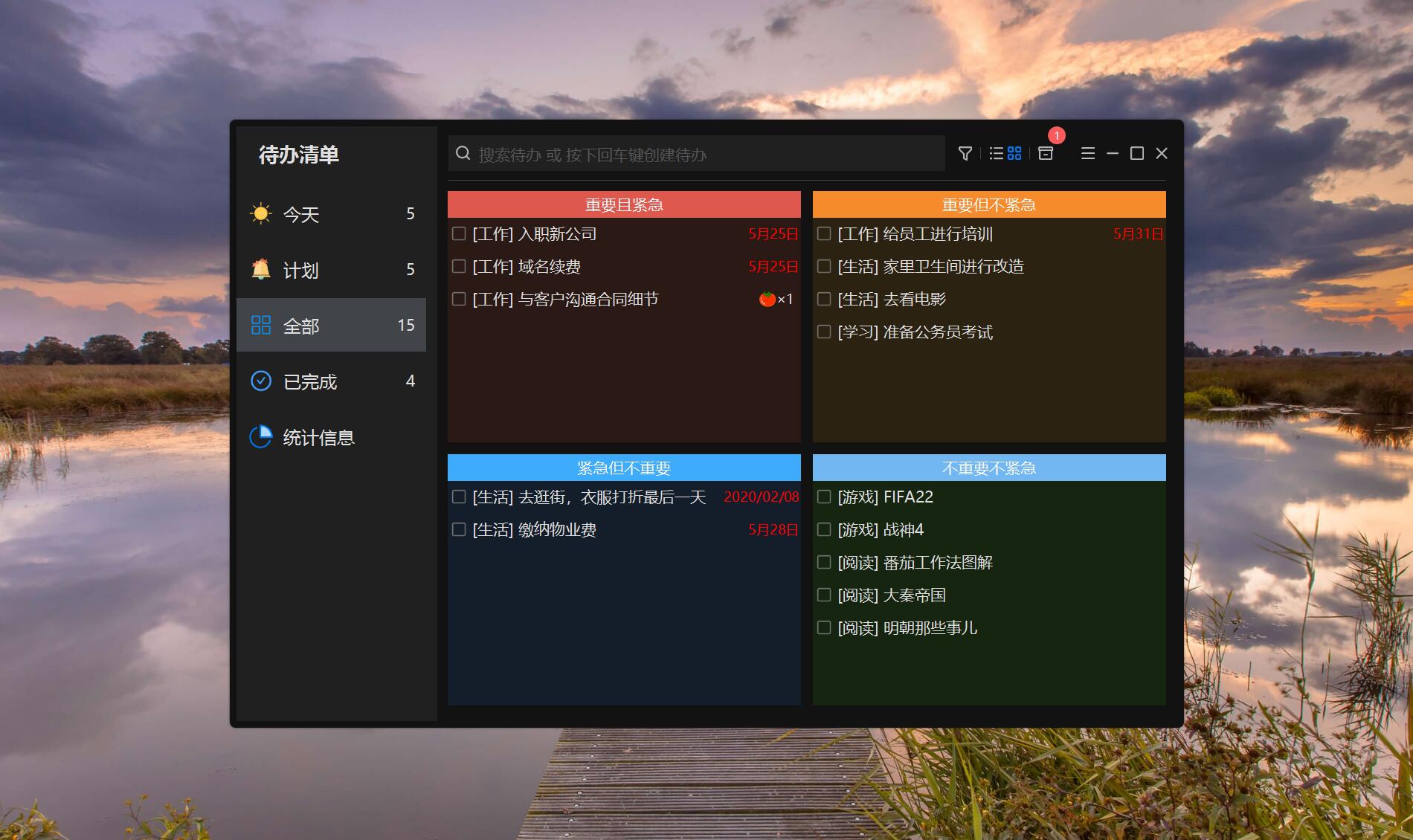Mark 去看电影 as completed

point(824,300)
